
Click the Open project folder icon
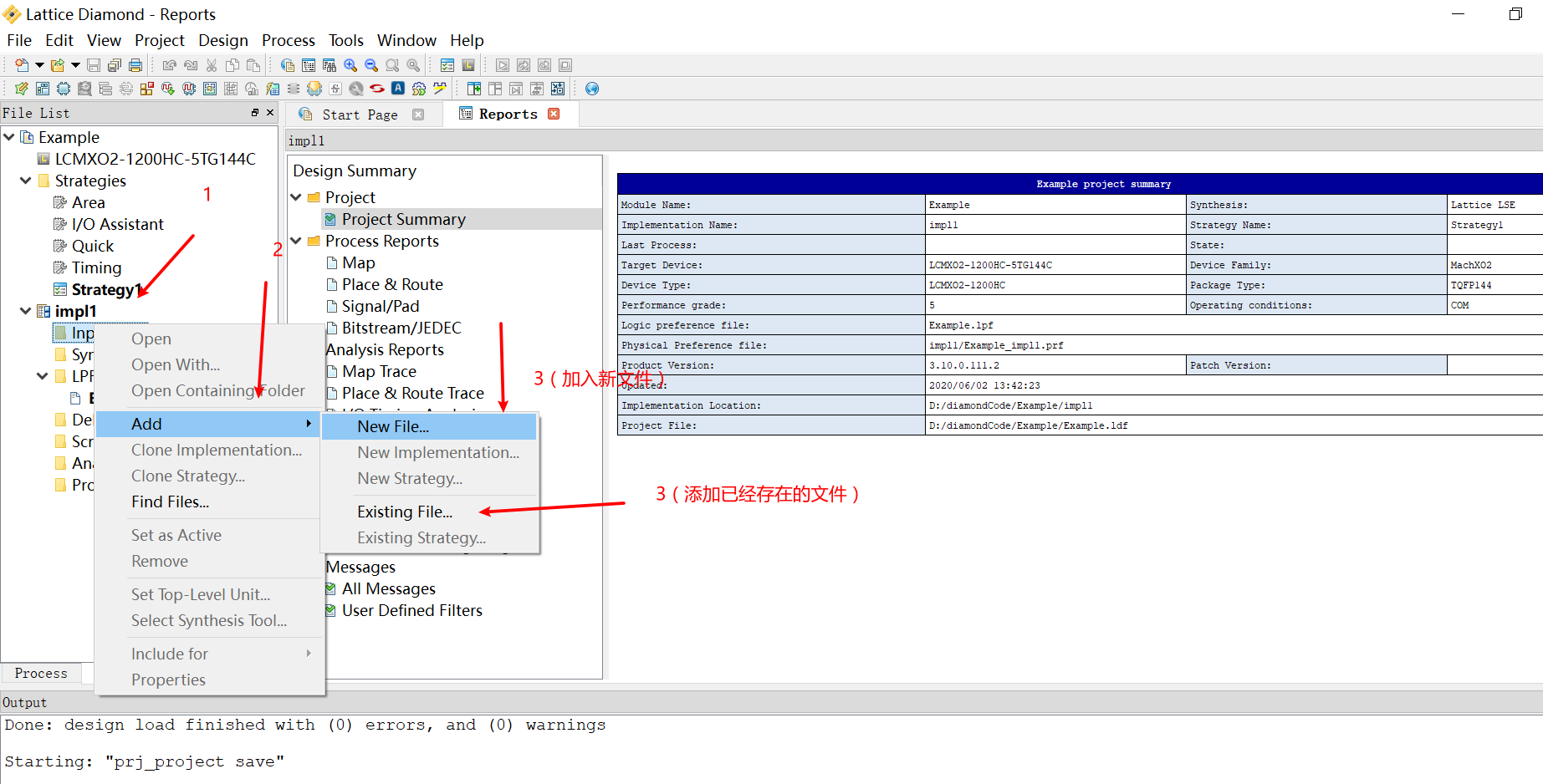pos(58,65)
